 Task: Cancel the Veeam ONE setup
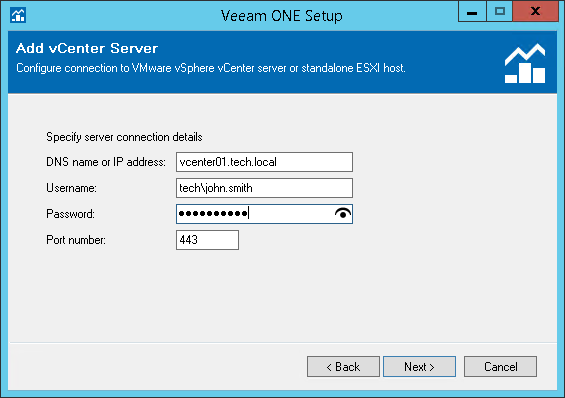[500, 367]
